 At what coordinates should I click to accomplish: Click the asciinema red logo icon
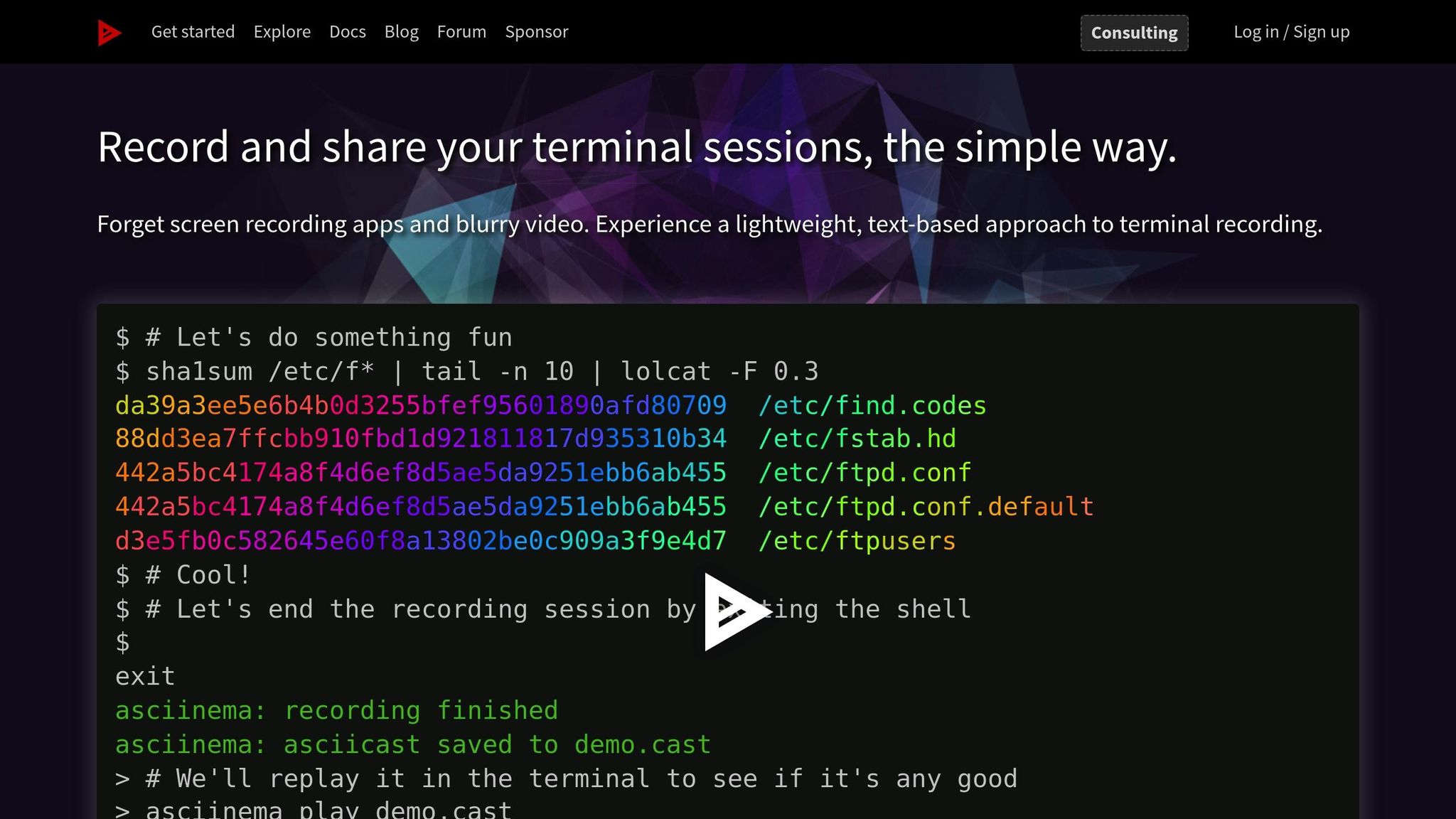point(109,33)
